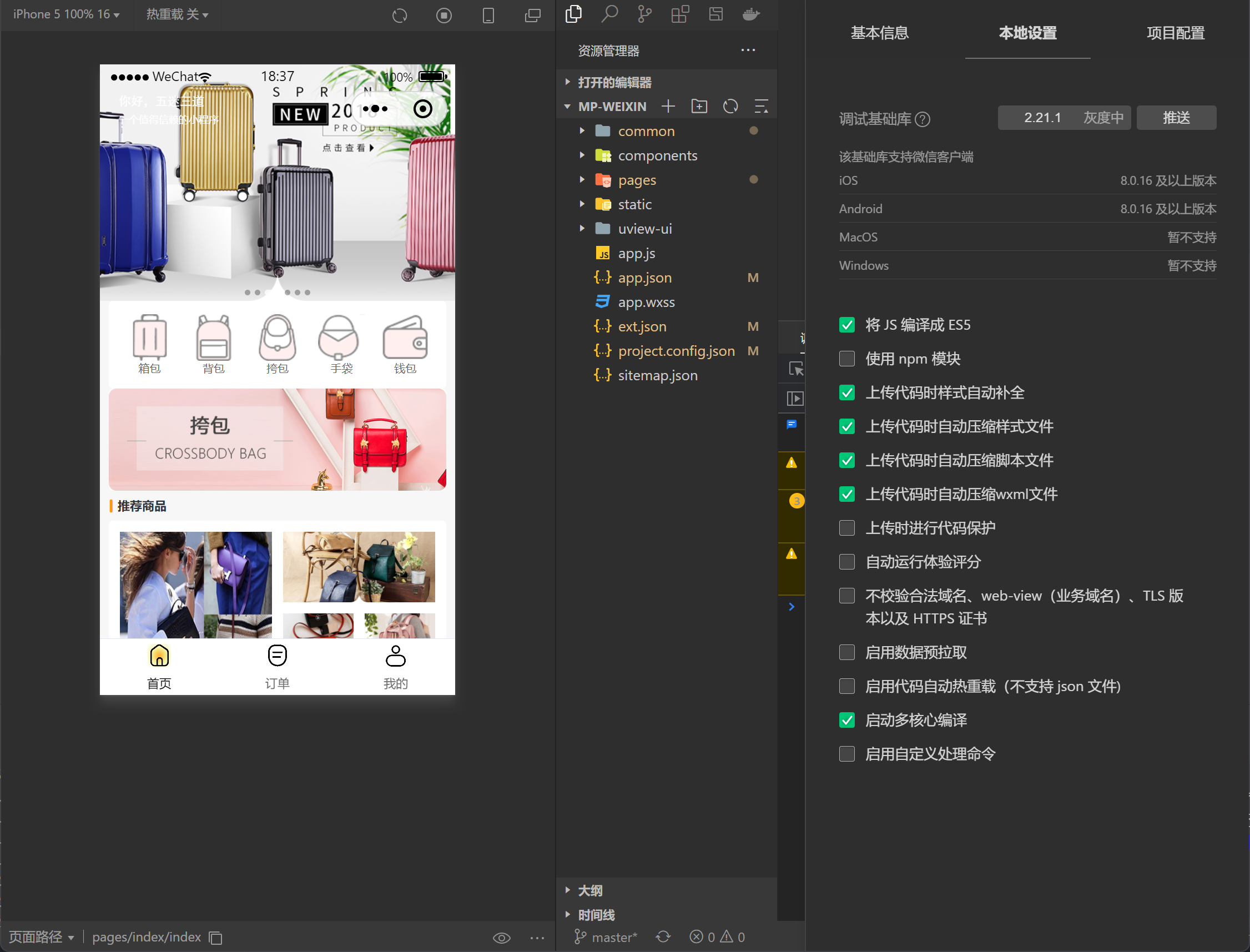Click the new file plus icon
Image resolution: width=1250 pixels, height=952 pixels.
669,106
